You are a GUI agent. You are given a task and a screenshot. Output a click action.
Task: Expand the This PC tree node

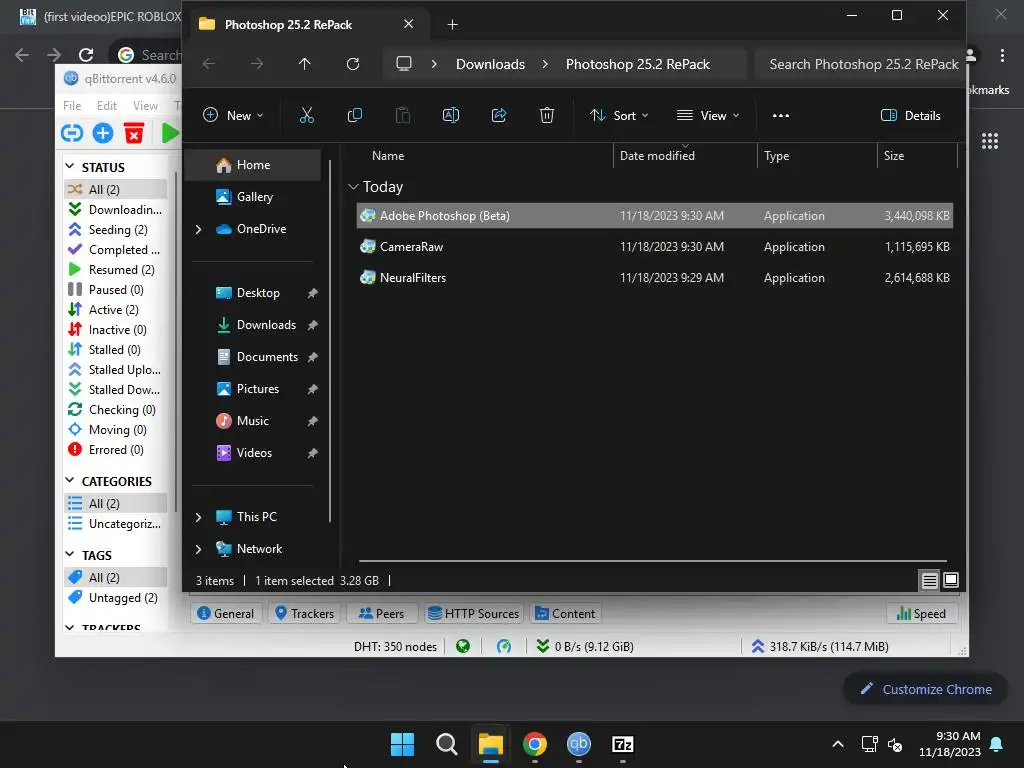(199, 517)
